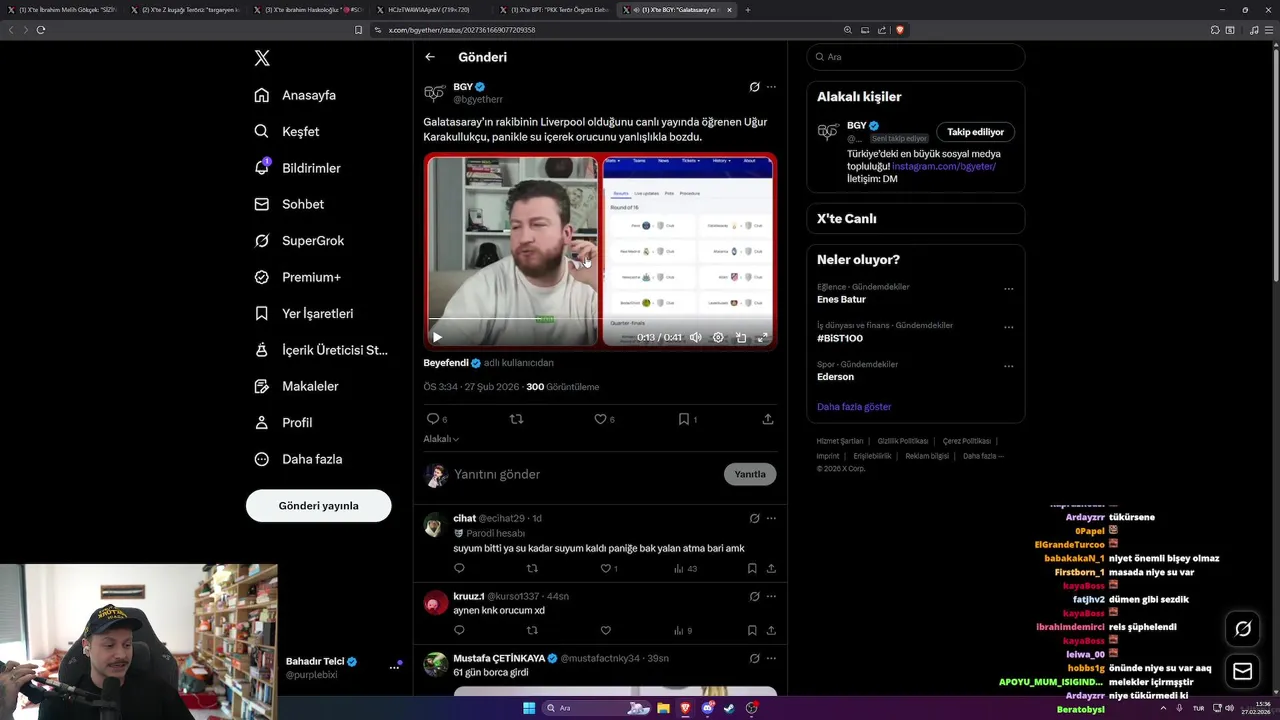Image resolution: width=1280 pixels, height=720 pixels.
Task: Open Bildirimler notifications
Action: tap(298, 168)
